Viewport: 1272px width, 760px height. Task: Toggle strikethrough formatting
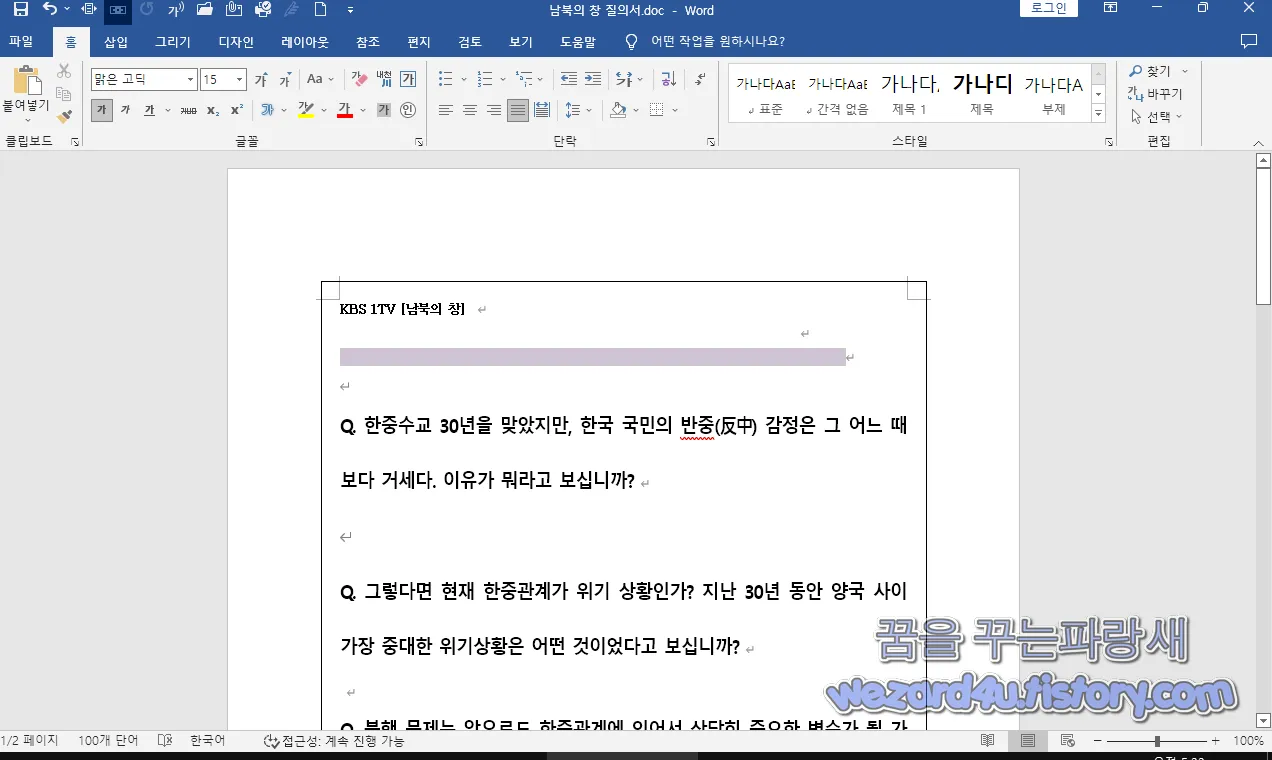click(x=188, y=110)
